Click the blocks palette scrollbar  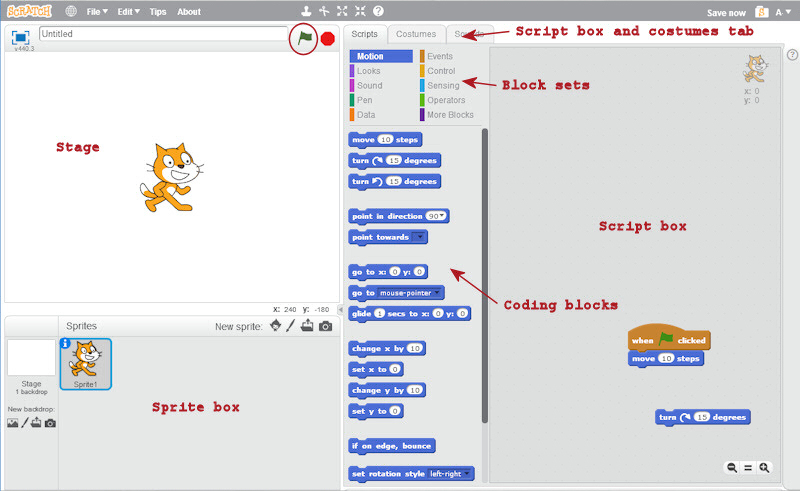click(x=485, y=276)
